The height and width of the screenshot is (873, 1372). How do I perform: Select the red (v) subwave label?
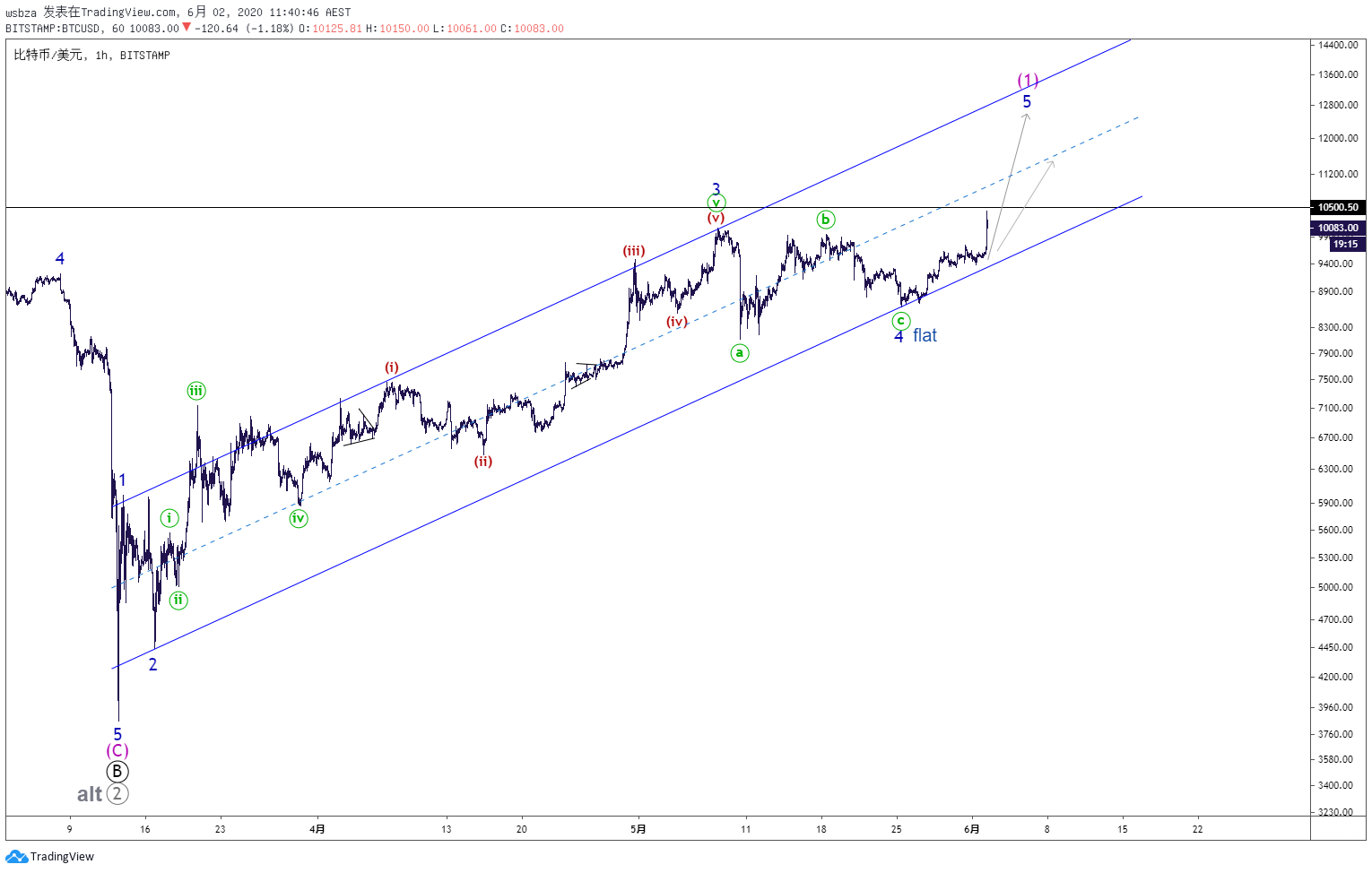[x=716, y=218]
